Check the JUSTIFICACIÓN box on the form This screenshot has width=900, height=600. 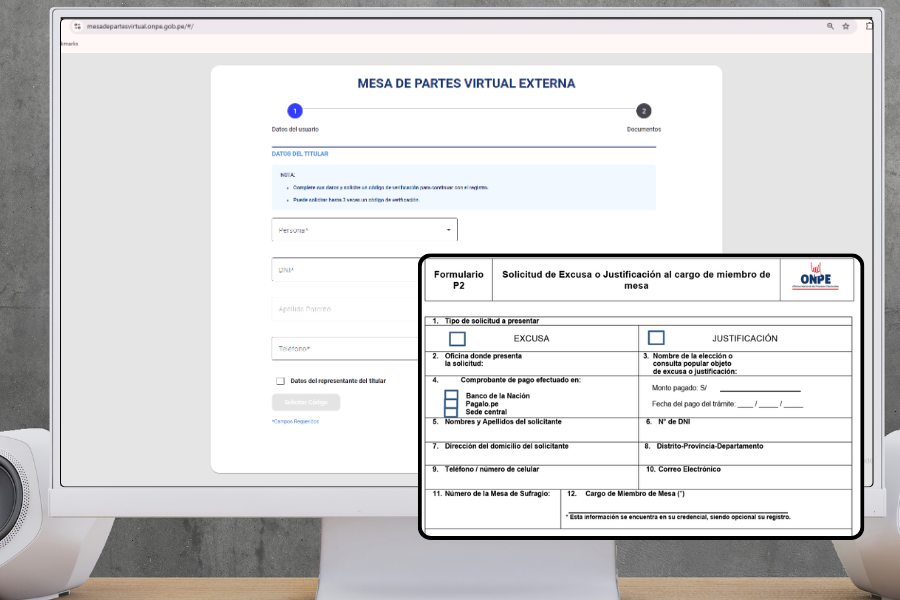(656, 338)
